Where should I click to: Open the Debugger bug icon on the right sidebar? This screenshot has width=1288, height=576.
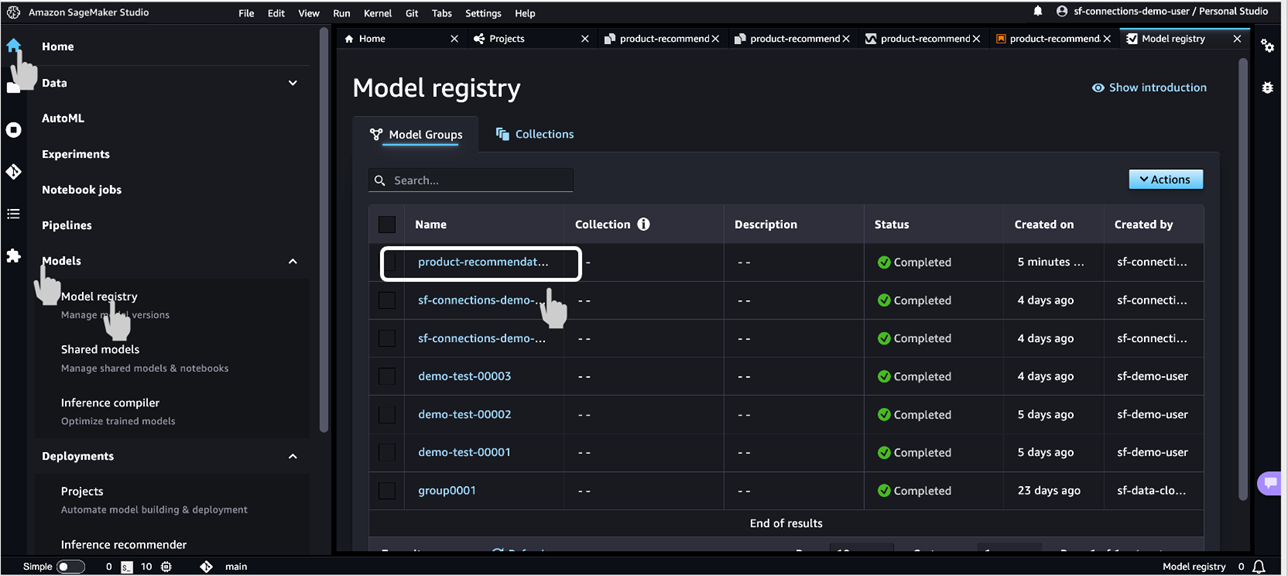pos(1268,88)
